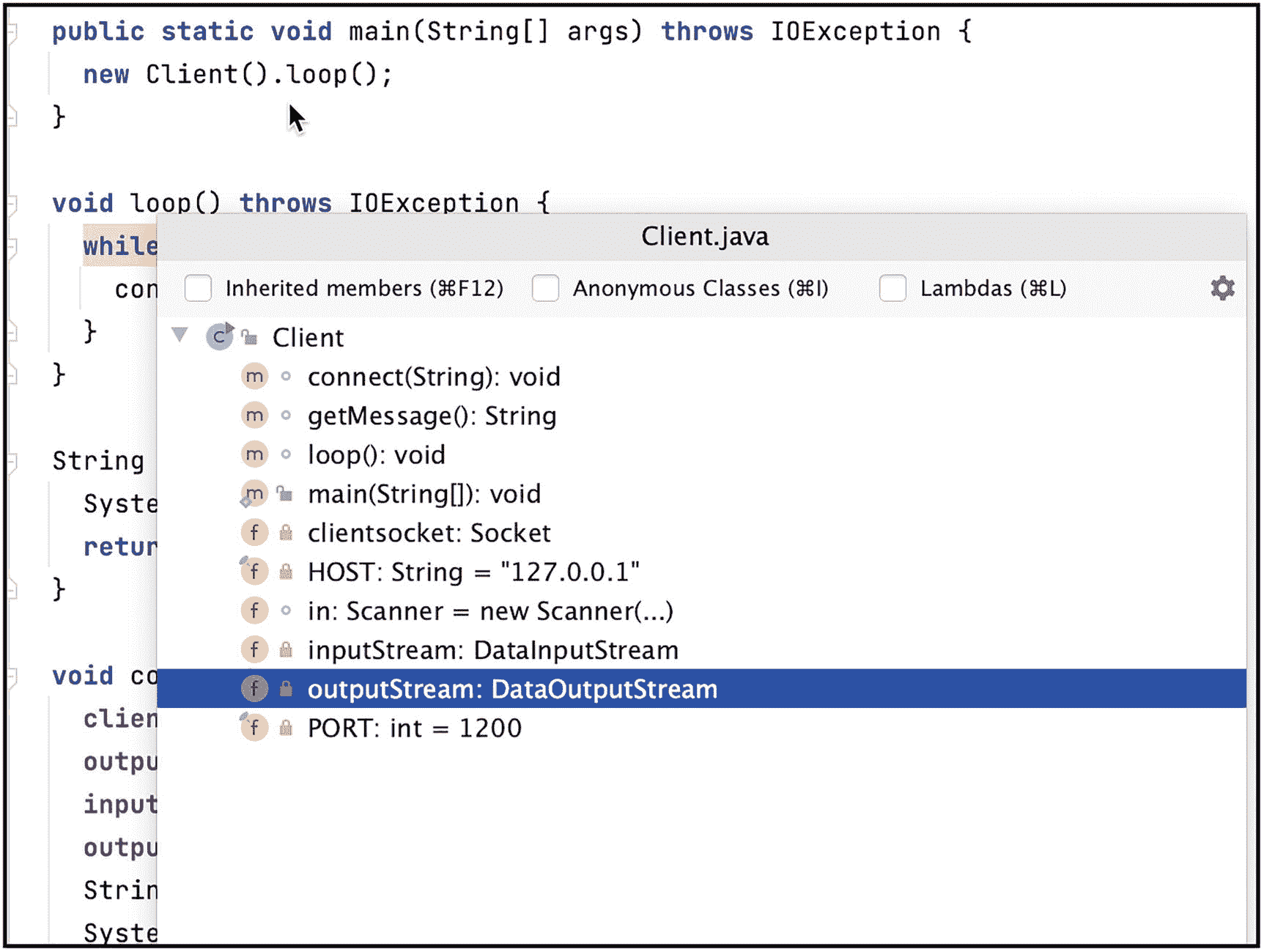This screenshot has height=952, width=1264.
Task: Click the static method icon beside main(String[])
Action: (253, 494)
